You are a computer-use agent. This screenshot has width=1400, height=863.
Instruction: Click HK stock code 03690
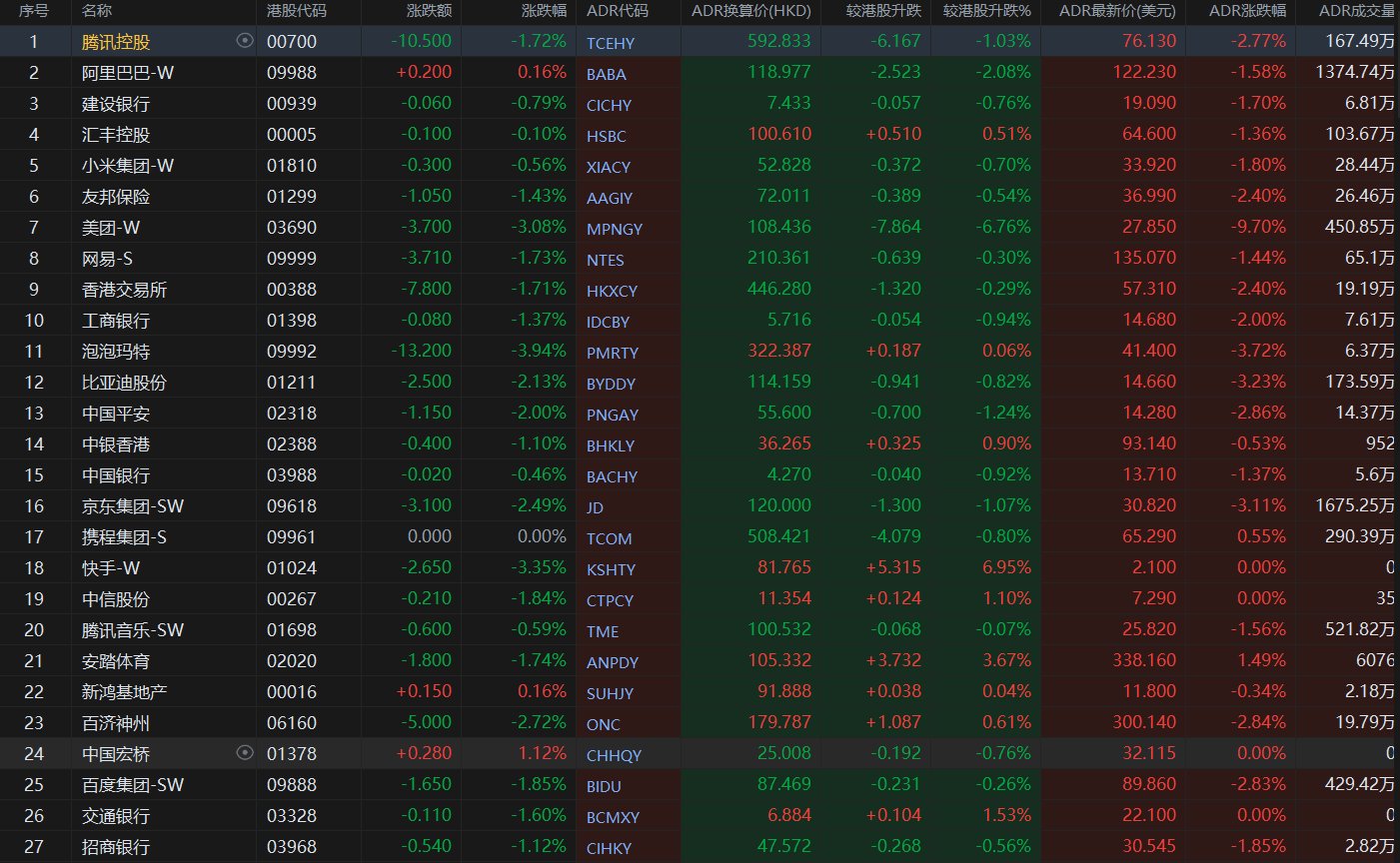[x=292, y=228]
